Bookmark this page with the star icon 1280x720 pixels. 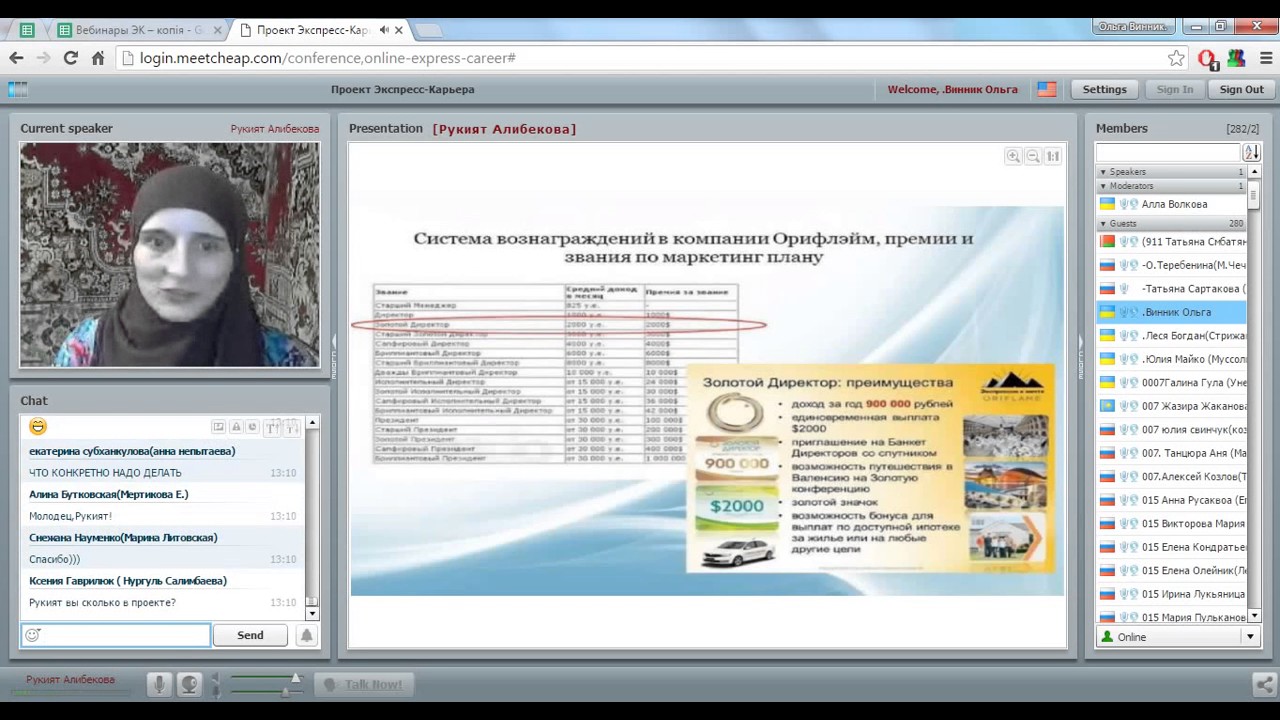coord(1176,58)
